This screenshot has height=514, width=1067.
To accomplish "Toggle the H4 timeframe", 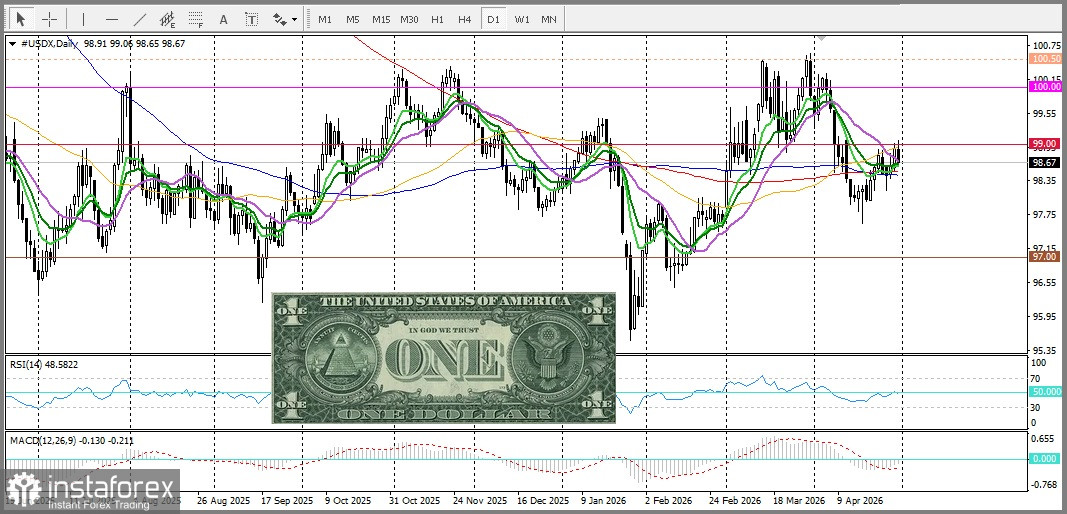I will [x=465, y=19].
